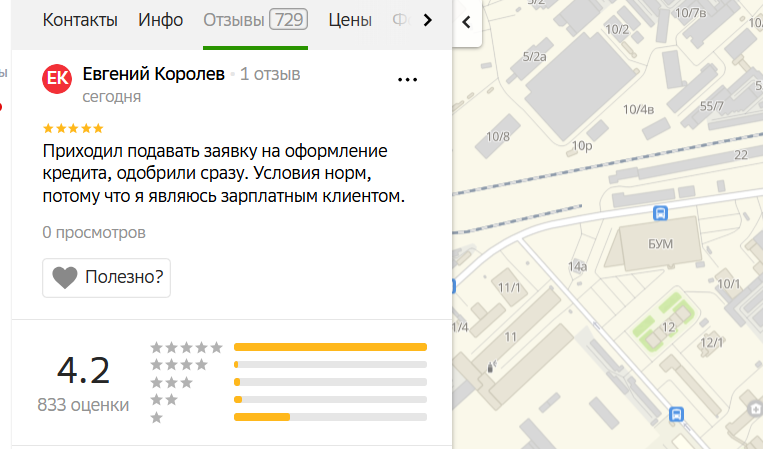Click the 833 оценки label
The image size is (763, 449).
[x=83, y=405]
